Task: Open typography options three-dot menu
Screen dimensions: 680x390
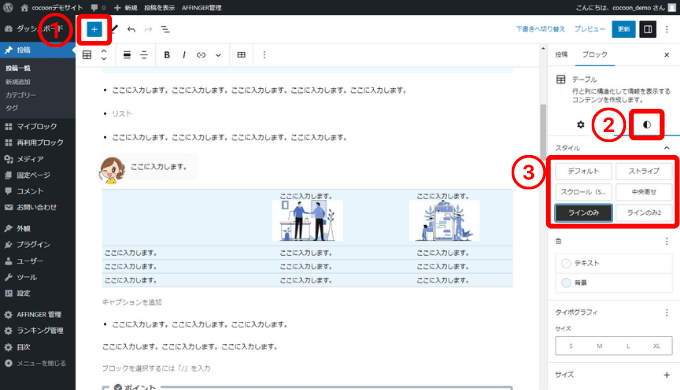Action: coord(667,312)
